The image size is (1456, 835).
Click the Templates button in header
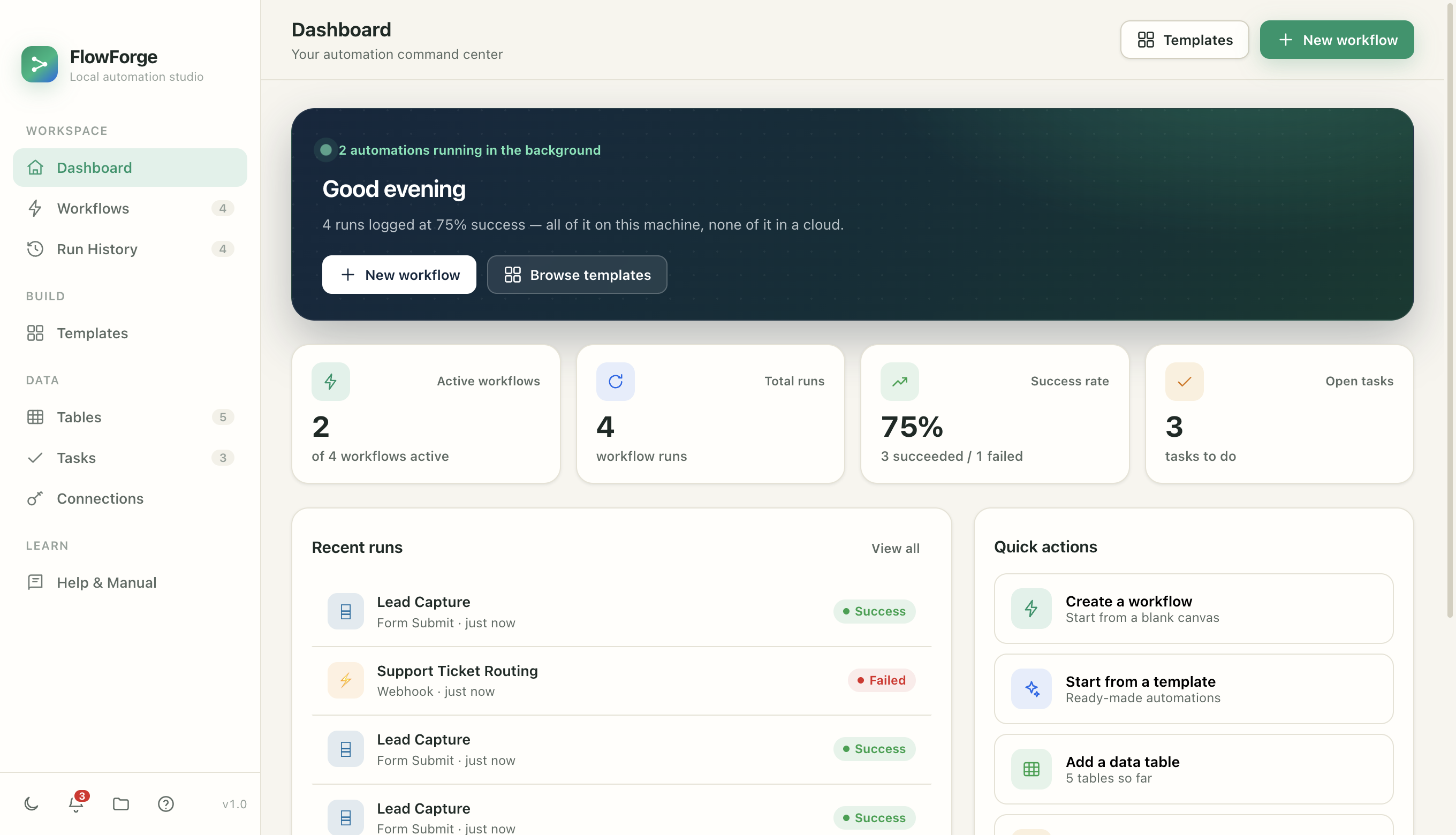click(x=1184, y=40)
